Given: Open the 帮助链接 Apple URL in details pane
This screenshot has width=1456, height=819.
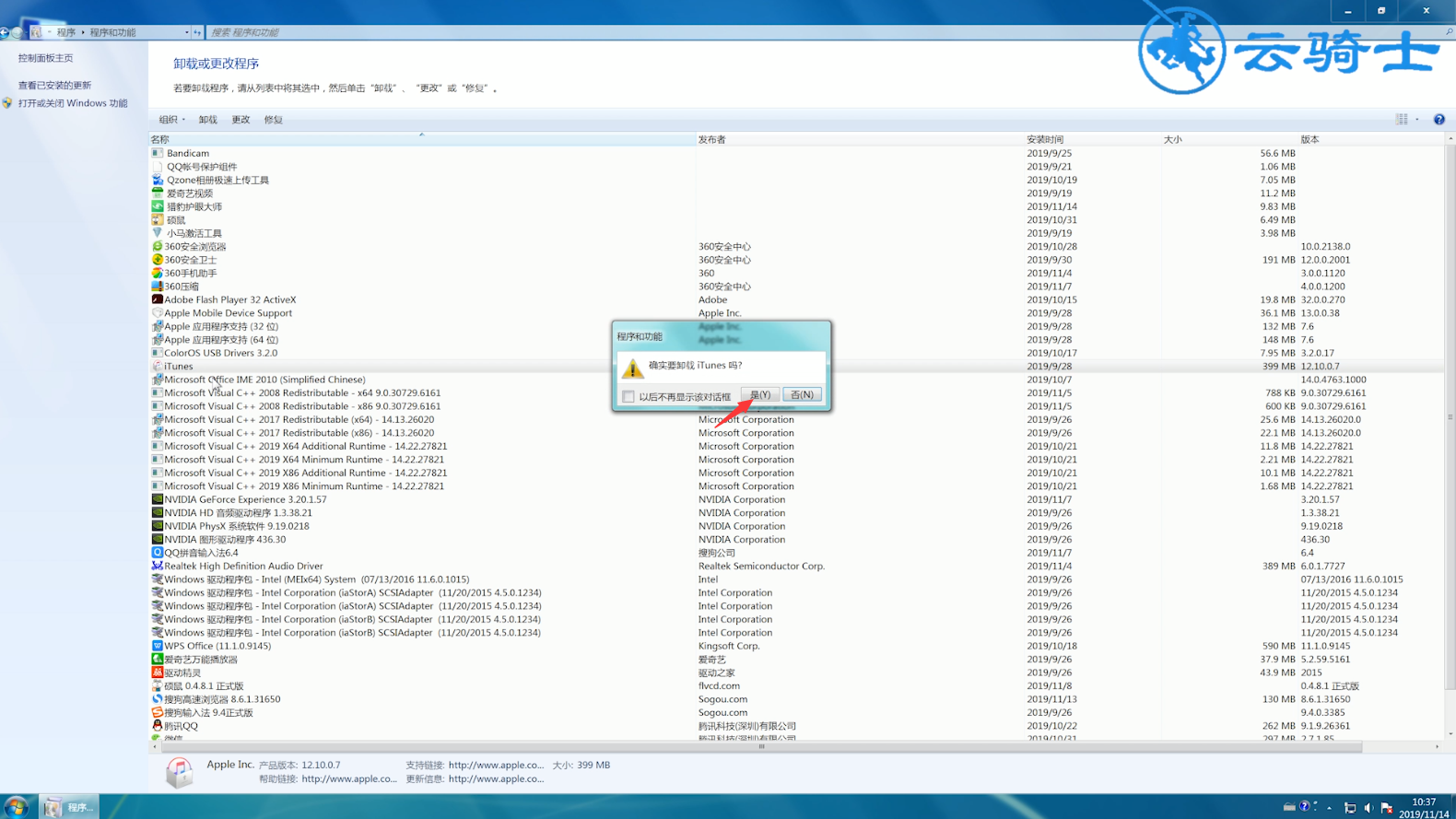Looking at the screenshot, I should 349,778.
